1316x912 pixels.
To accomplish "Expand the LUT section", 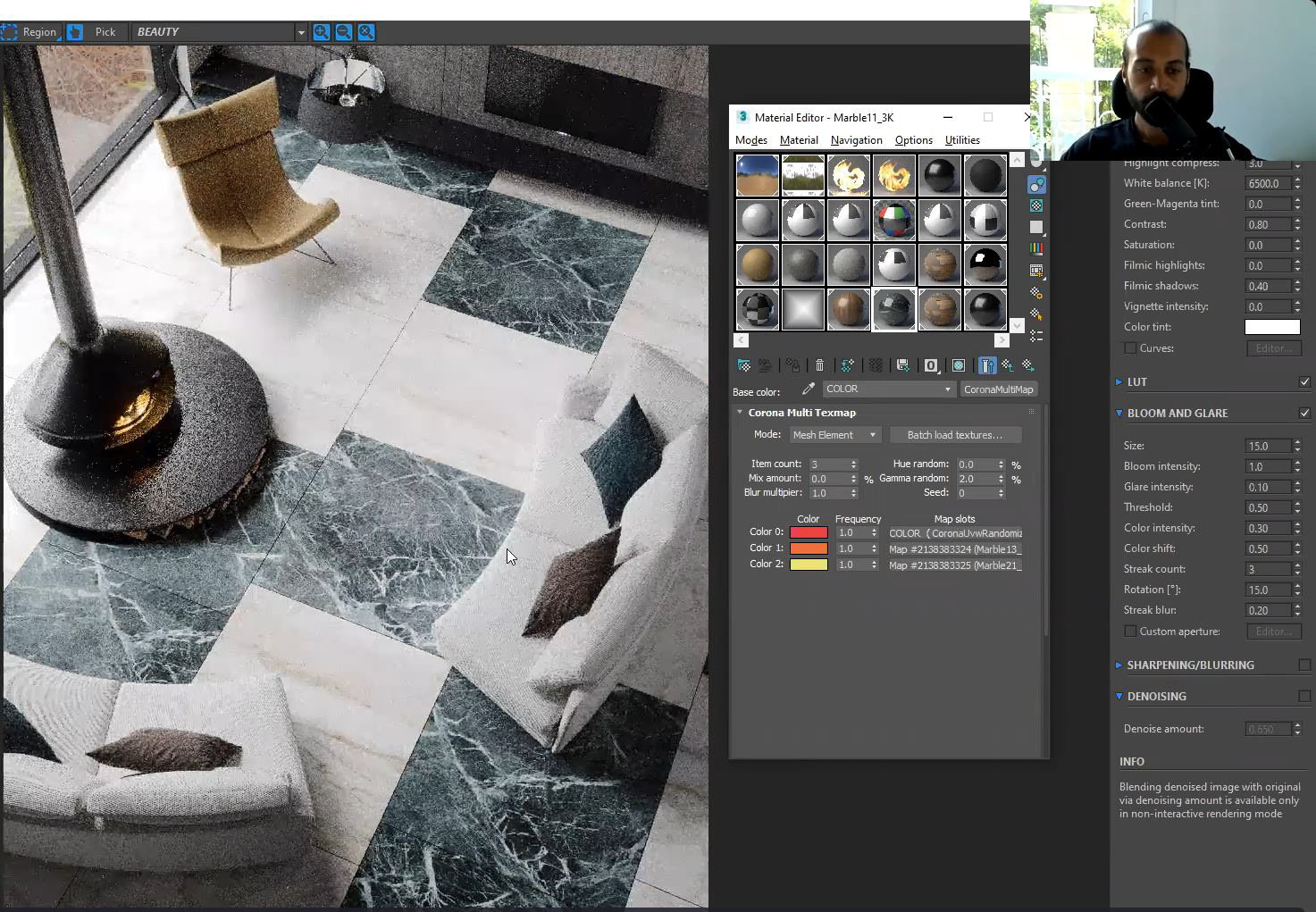I will (1119, 381).
